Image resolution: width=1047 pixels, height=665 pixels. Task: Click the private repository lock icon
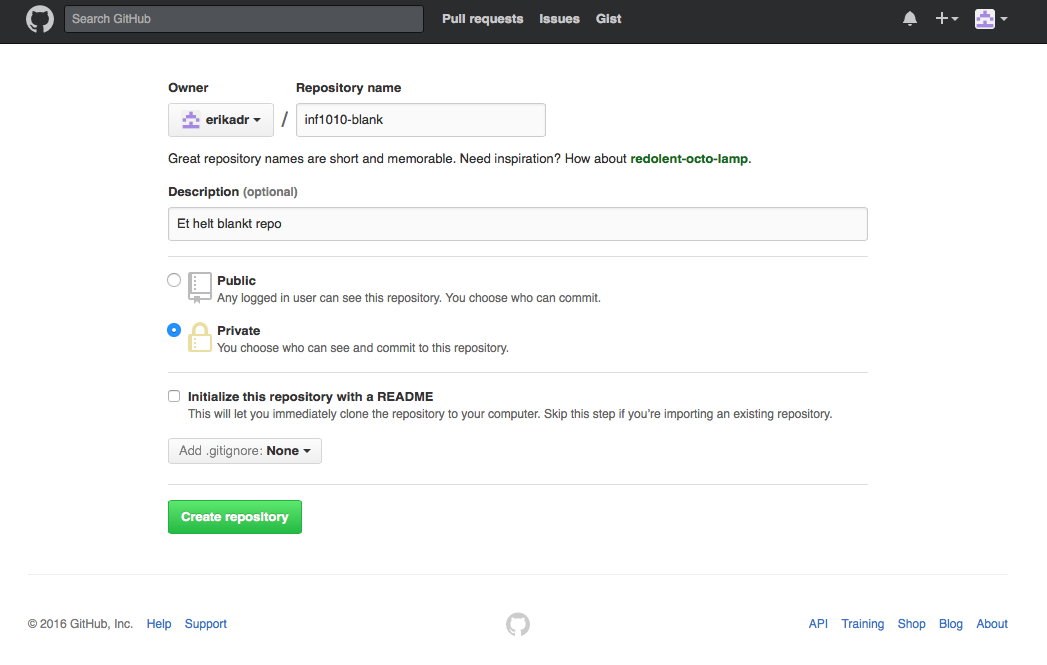click(x=200, y=337)
